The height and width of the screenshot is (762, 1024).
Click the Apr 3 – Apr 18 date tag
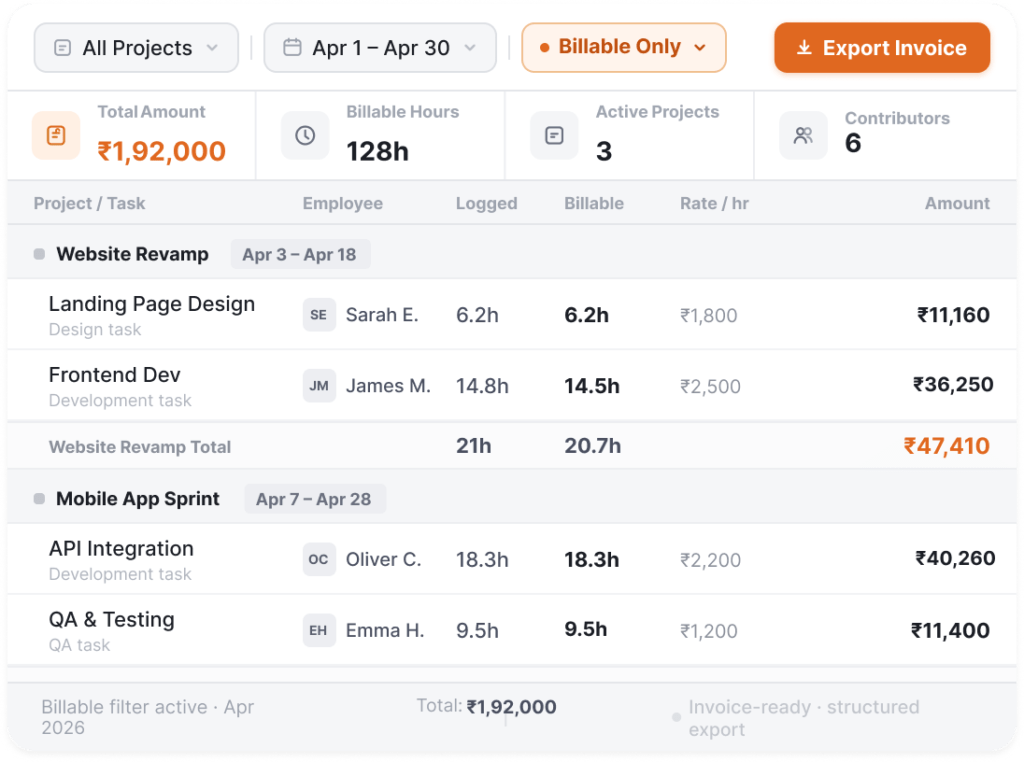[x=300, y=254]
